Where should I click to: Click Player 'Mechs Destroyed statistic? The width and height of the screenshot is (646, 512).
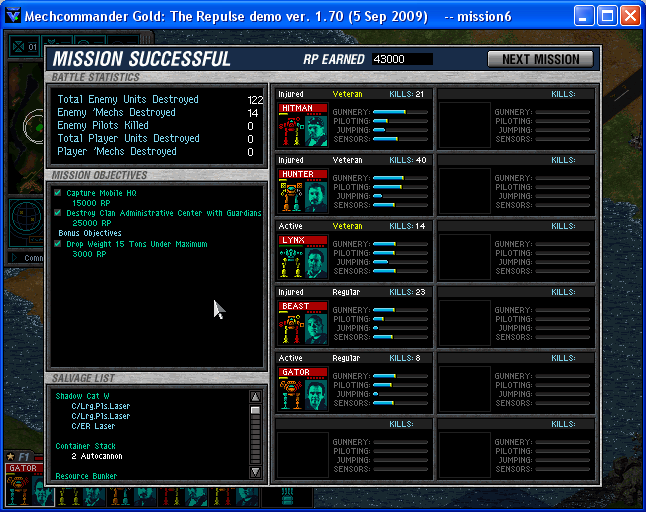[x=156, y=151]
